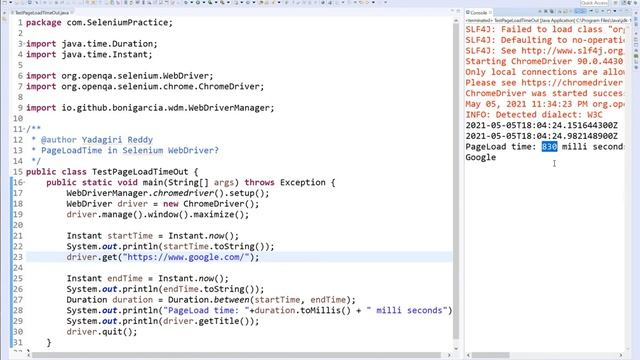Click the ChromeDriver import on line 7
The width and height of the screenshot is (640, 360).
pos(145,87)
